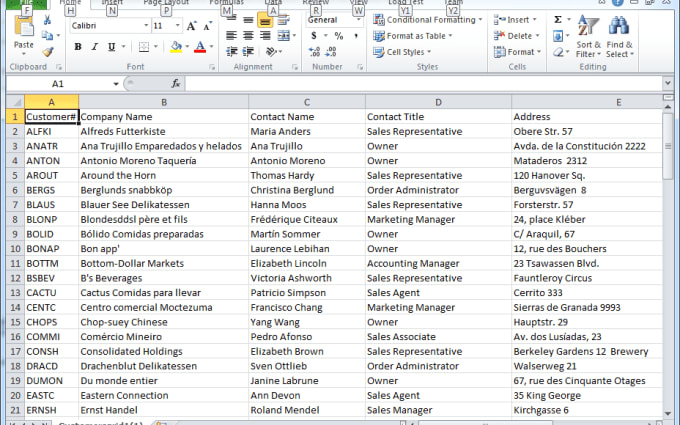Click in the Name Box field
680x425 pixels.
tap(58, 84)
